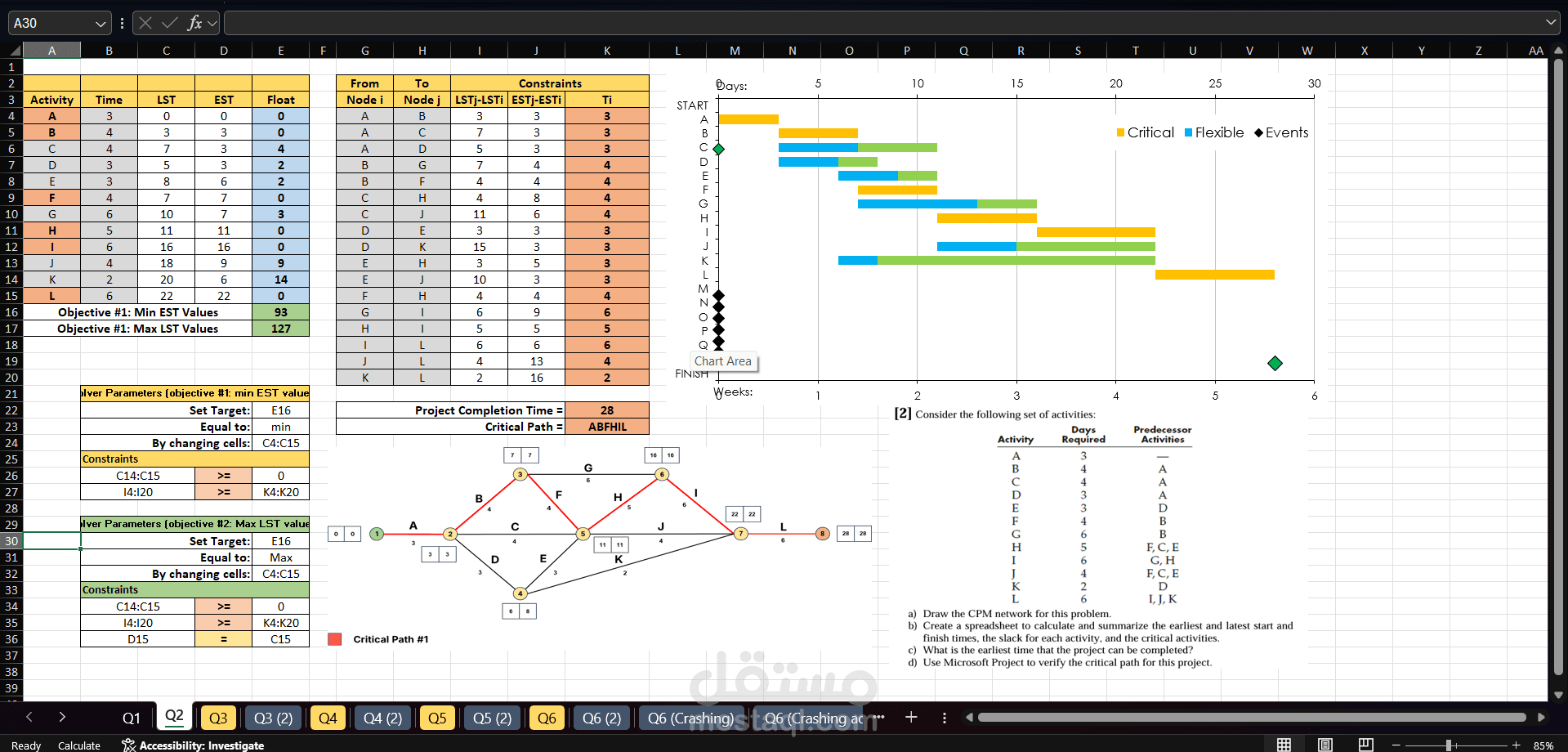Click Calculate in the status bar

[79, 745]
